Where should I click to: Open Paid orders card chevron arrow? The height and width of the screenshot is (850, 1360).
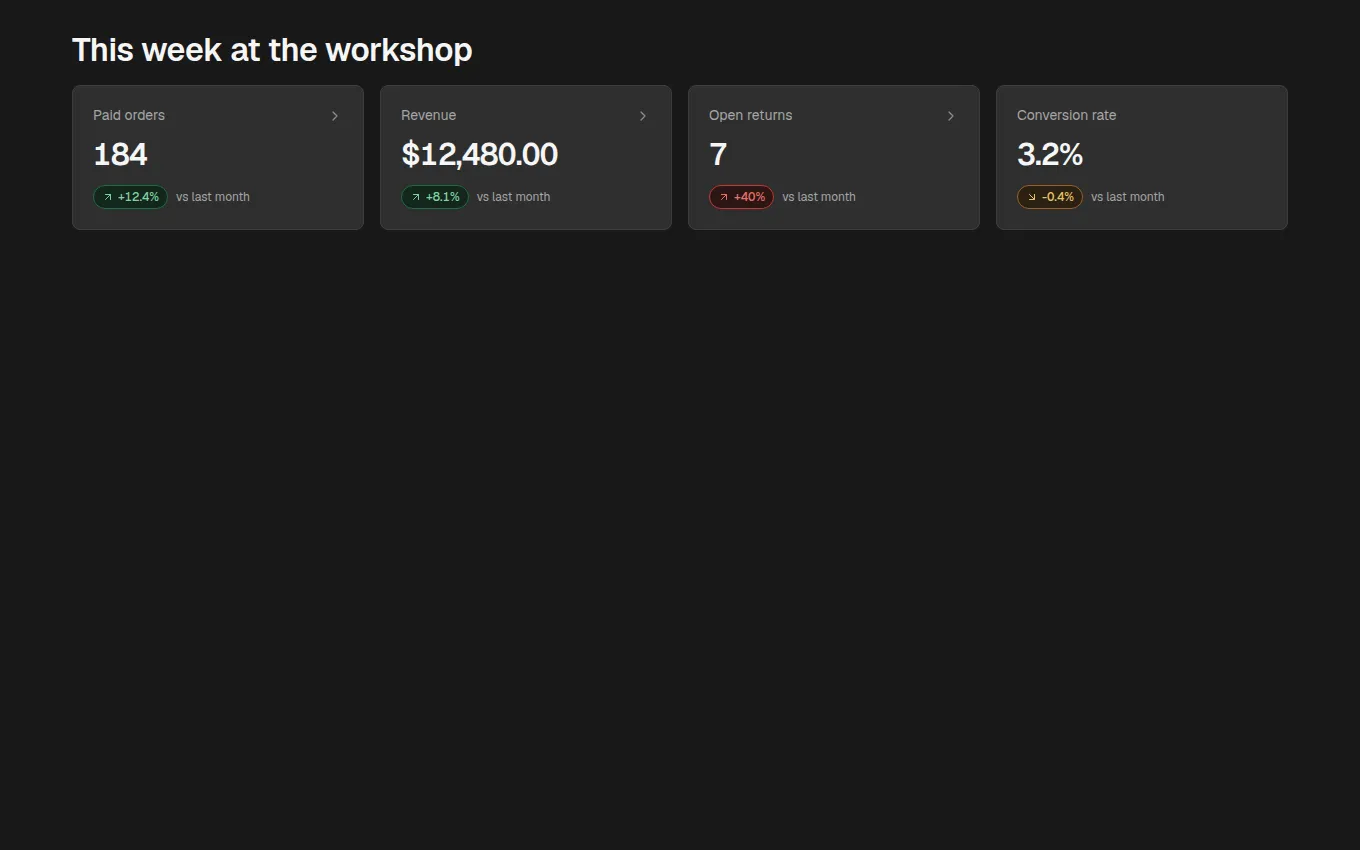335,116
